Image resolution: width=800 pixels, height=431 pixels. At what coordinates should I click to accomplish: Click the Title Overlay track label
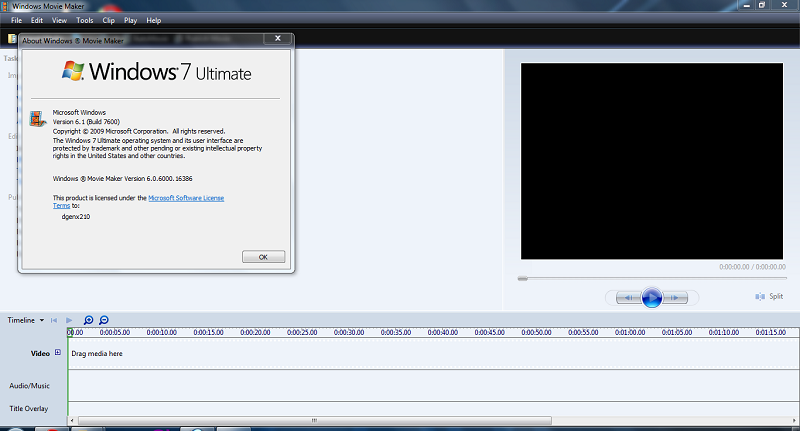tap(29, 409)
